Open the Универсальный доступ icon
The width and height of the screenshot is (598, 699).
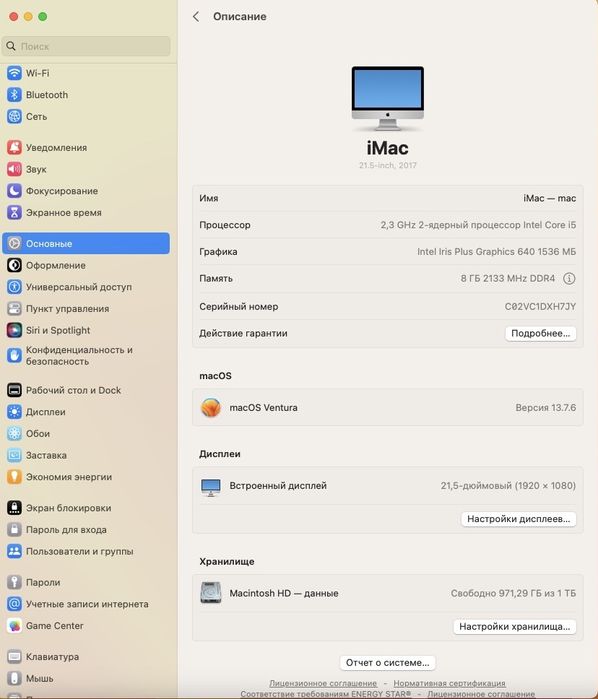(x=14, y=287)
